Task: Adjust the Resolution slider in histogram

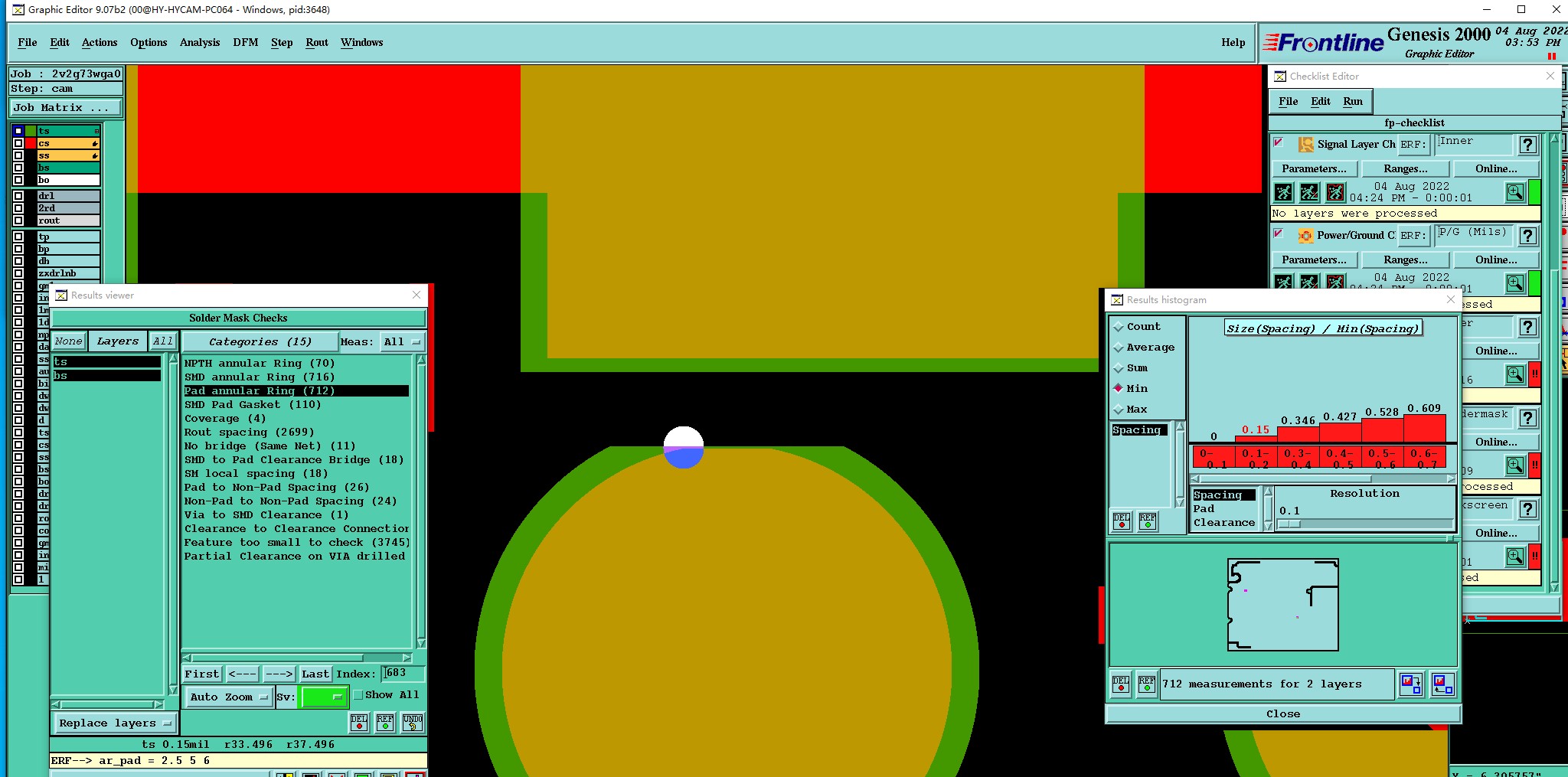Action: point(1289,524)
